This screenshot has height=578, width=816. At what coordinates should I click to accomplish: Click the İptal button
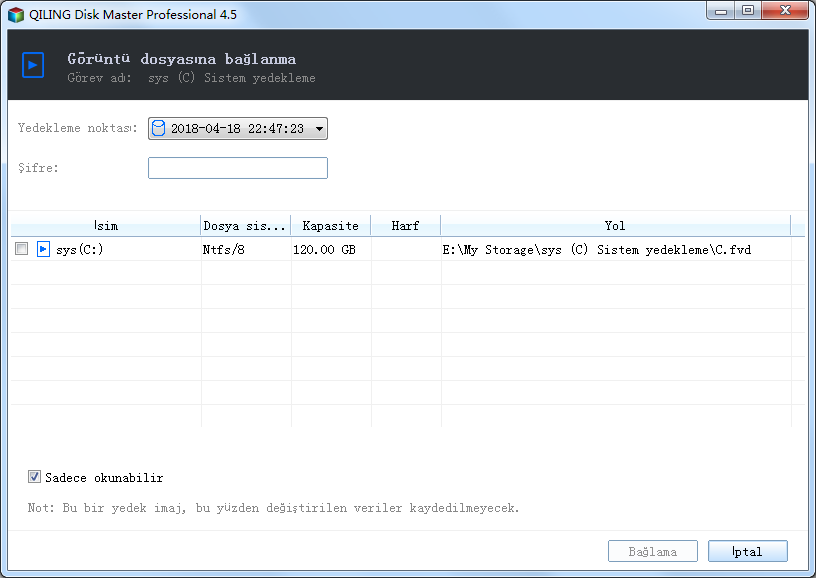click(748, 551)
